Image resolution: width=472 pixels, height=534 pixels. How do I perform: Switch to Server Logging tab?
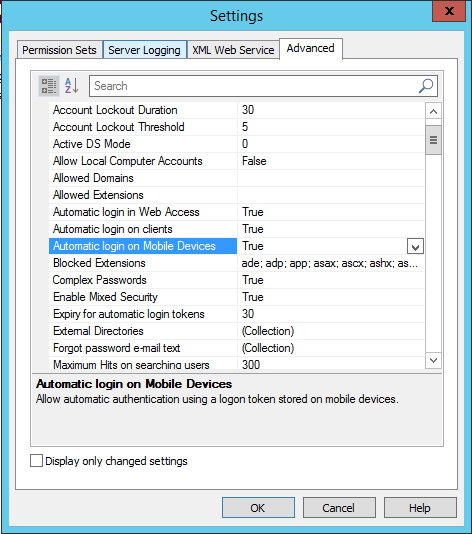(x=144, y=50)
